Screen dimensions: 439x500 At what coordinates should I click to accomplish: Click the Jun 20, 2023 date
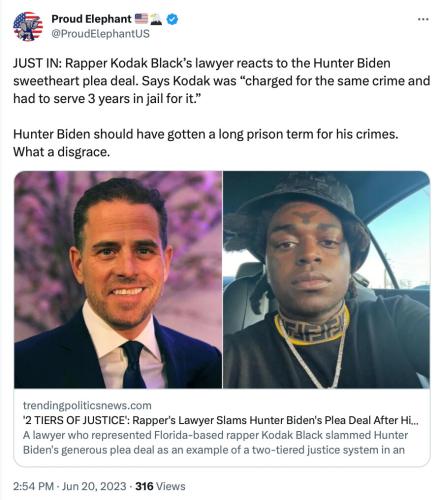click(x=94, y=486)
